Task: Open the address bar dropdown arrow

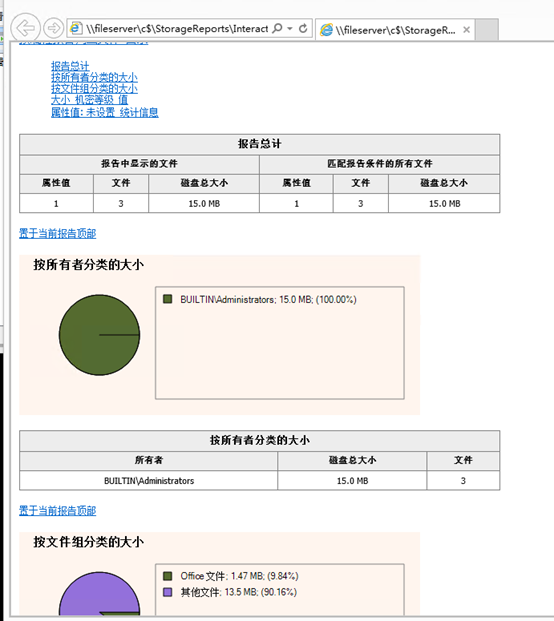Action: 290,29
